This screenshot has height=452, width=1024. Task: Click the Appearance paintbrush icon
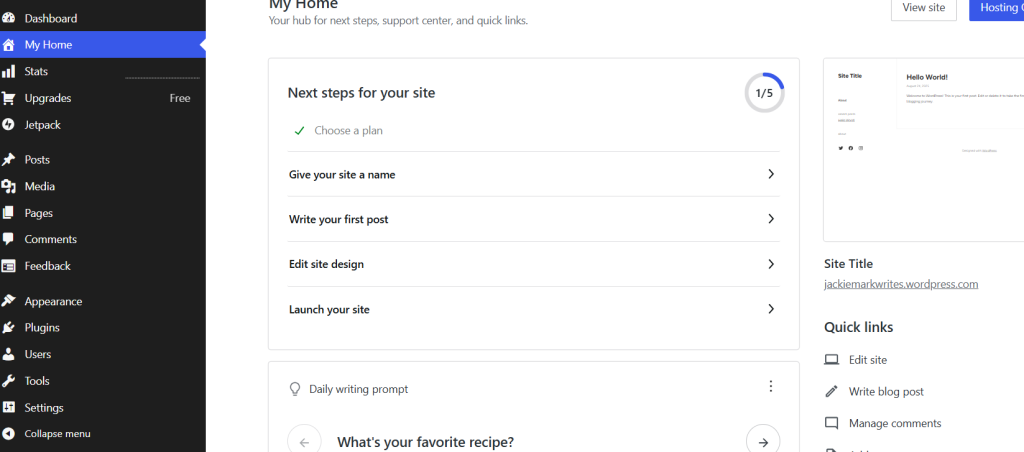8,301
